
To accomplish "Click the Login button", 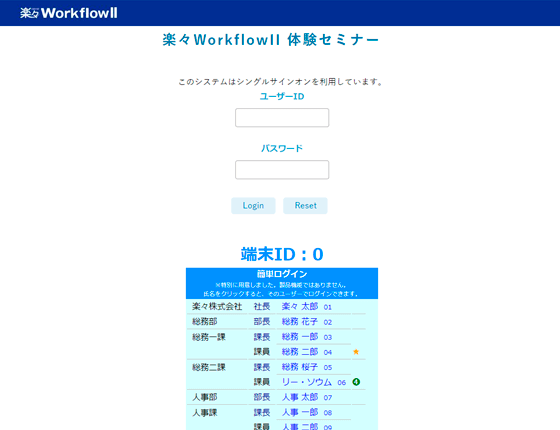I will click(253, 206).
